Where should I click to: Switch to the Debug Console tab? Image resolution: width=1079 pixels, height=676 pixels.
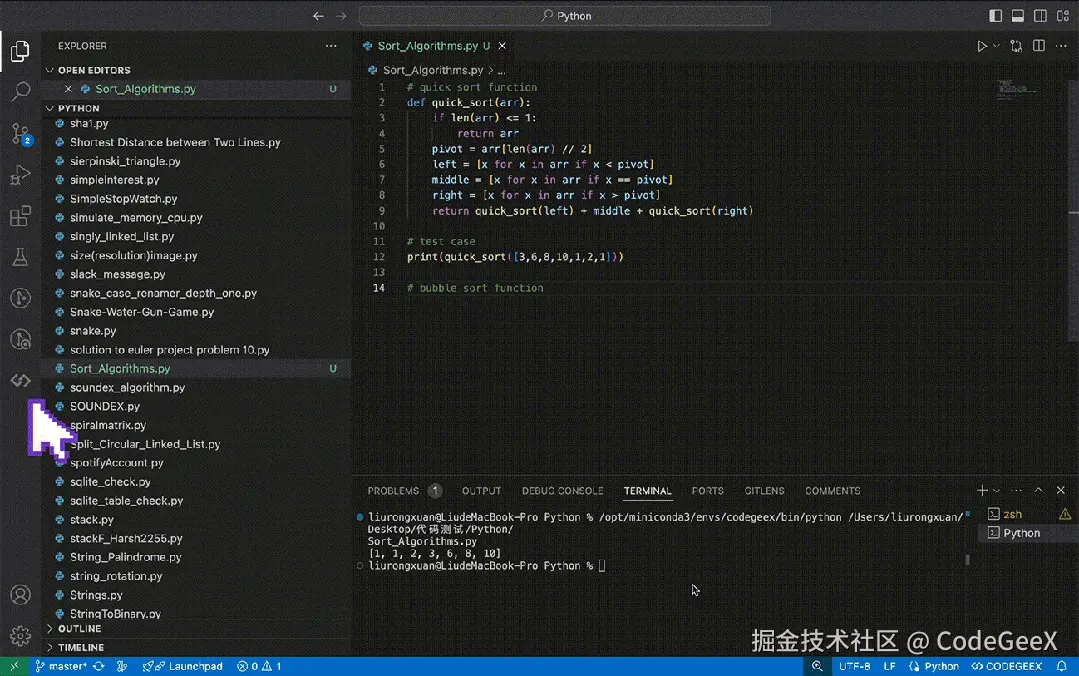[x=562, y=491]
